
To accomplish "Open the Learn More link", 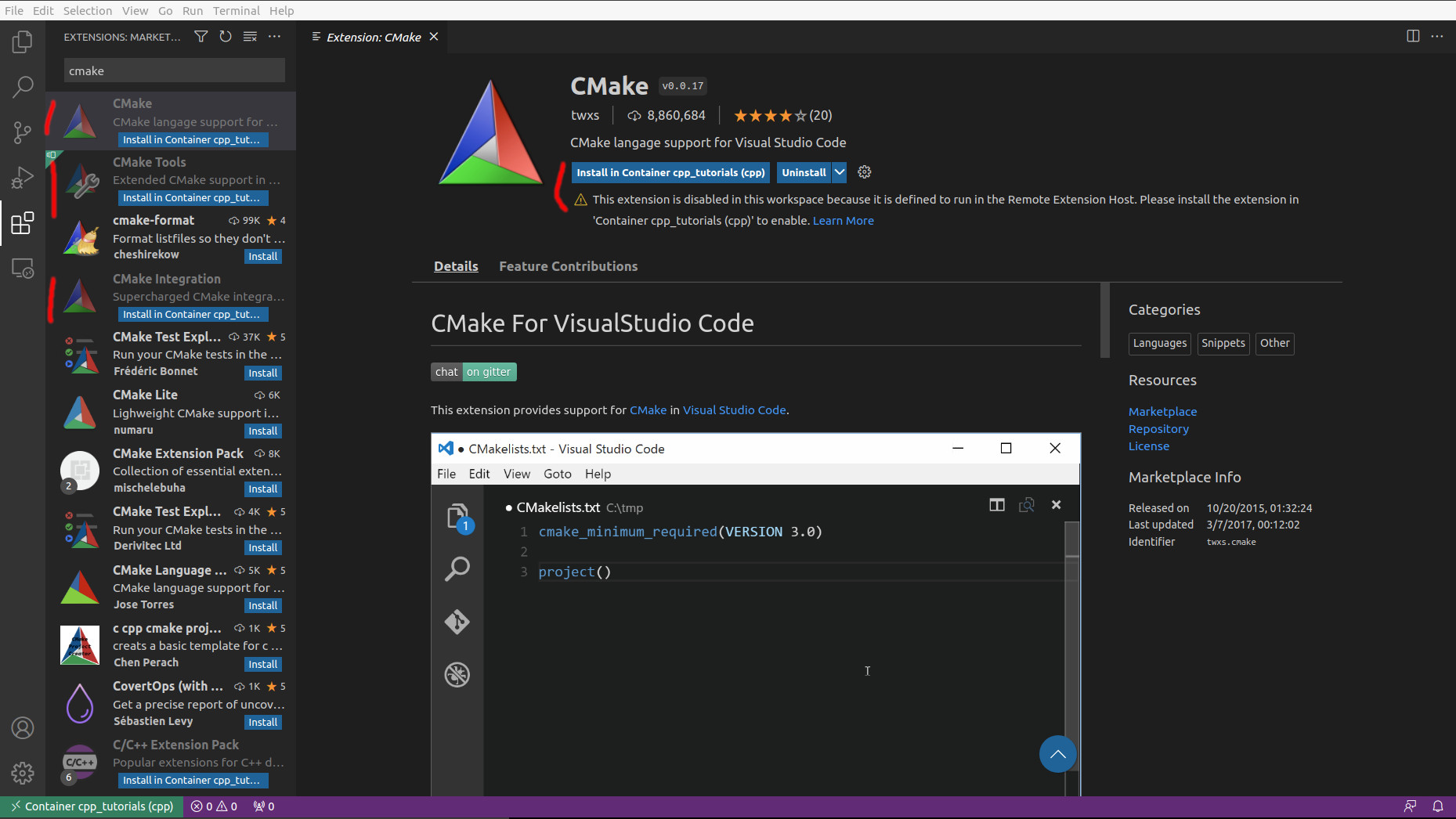I will (843, 221).
